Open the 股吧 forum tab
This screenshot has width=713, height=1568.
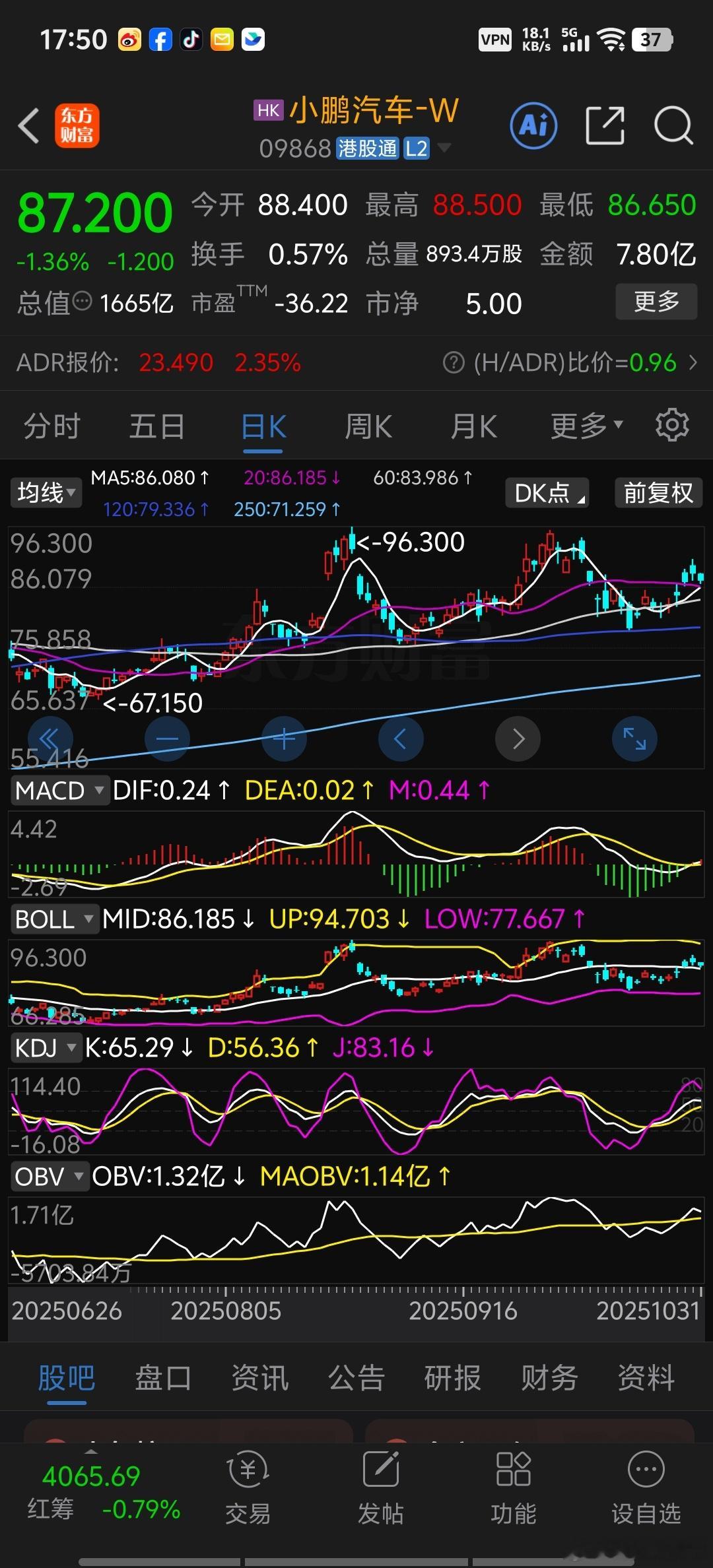(x=66, y=1378)
